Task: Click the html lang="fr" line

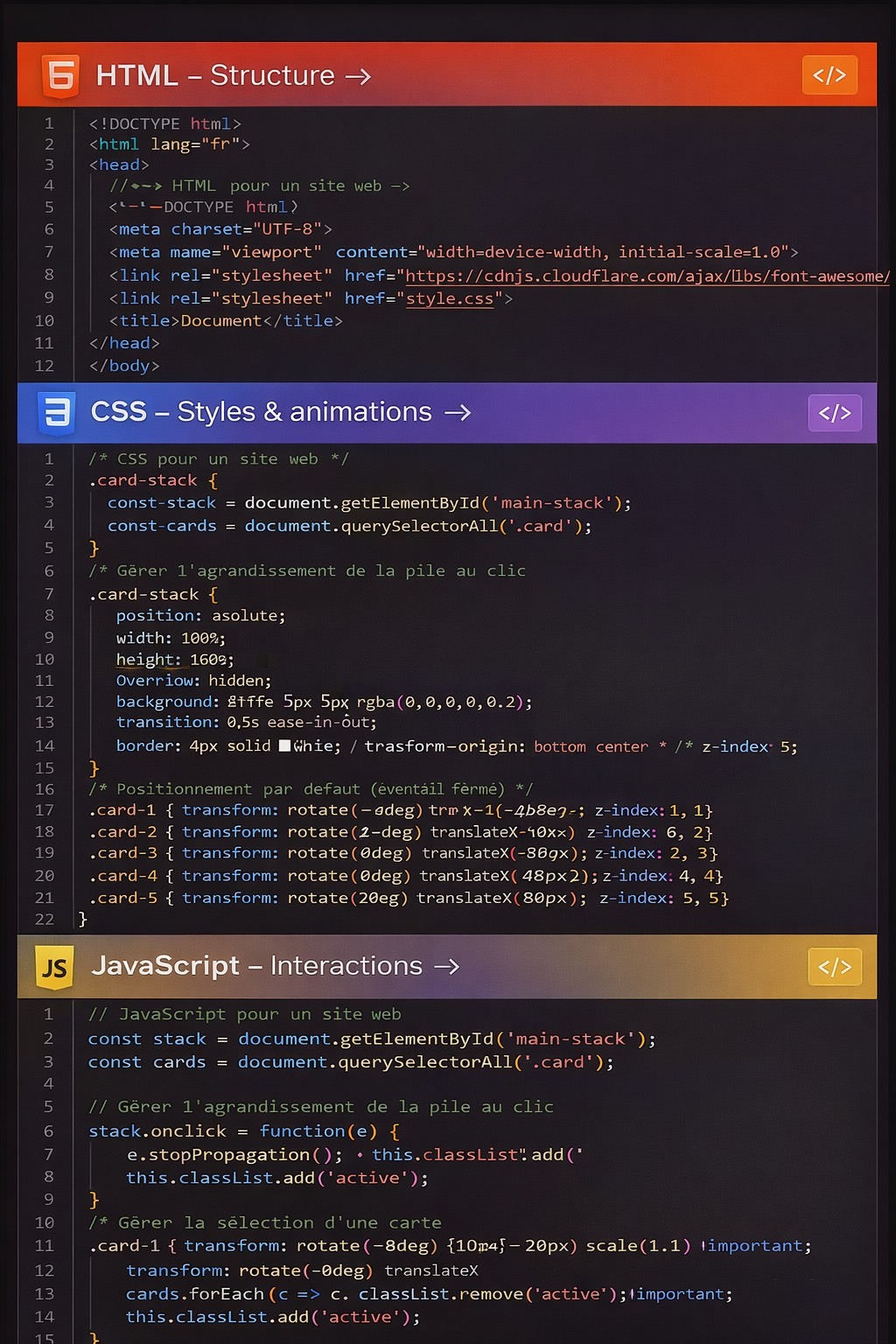Action: [x=169, y=144]
